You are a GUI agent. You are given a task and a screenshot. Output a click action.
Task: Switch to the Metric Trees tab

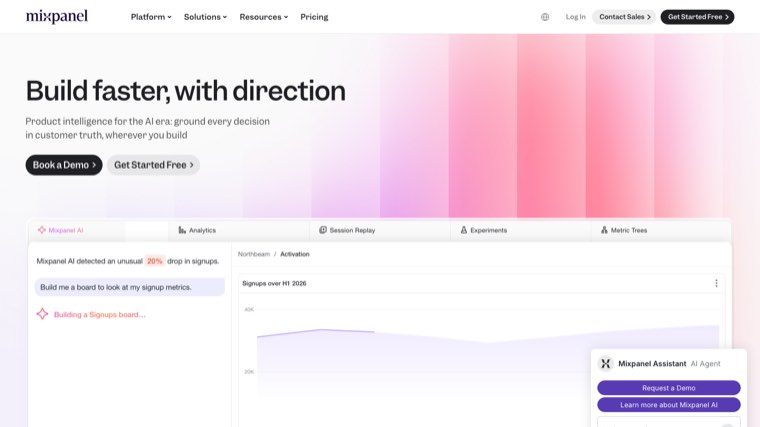[661, 230]
